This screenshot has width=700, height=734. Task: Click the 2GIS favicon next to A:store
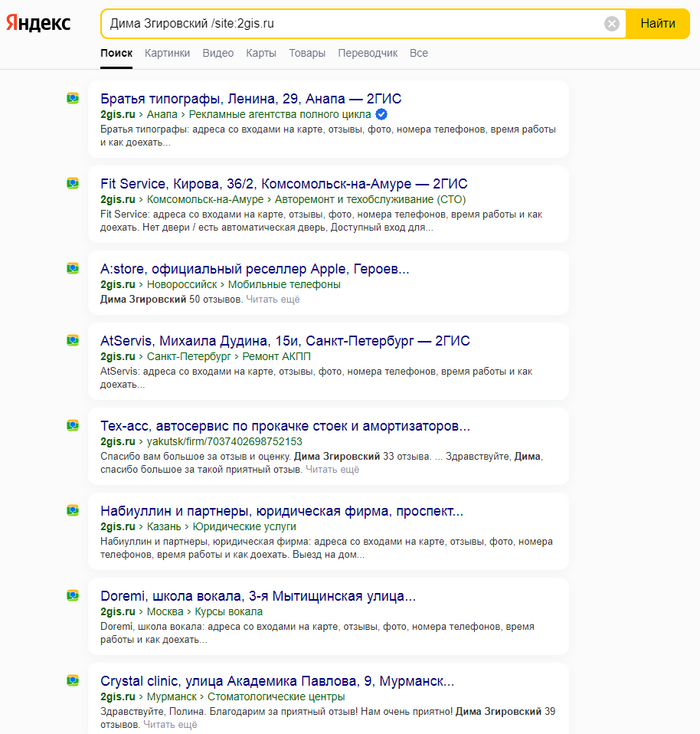tap(73, 268)
